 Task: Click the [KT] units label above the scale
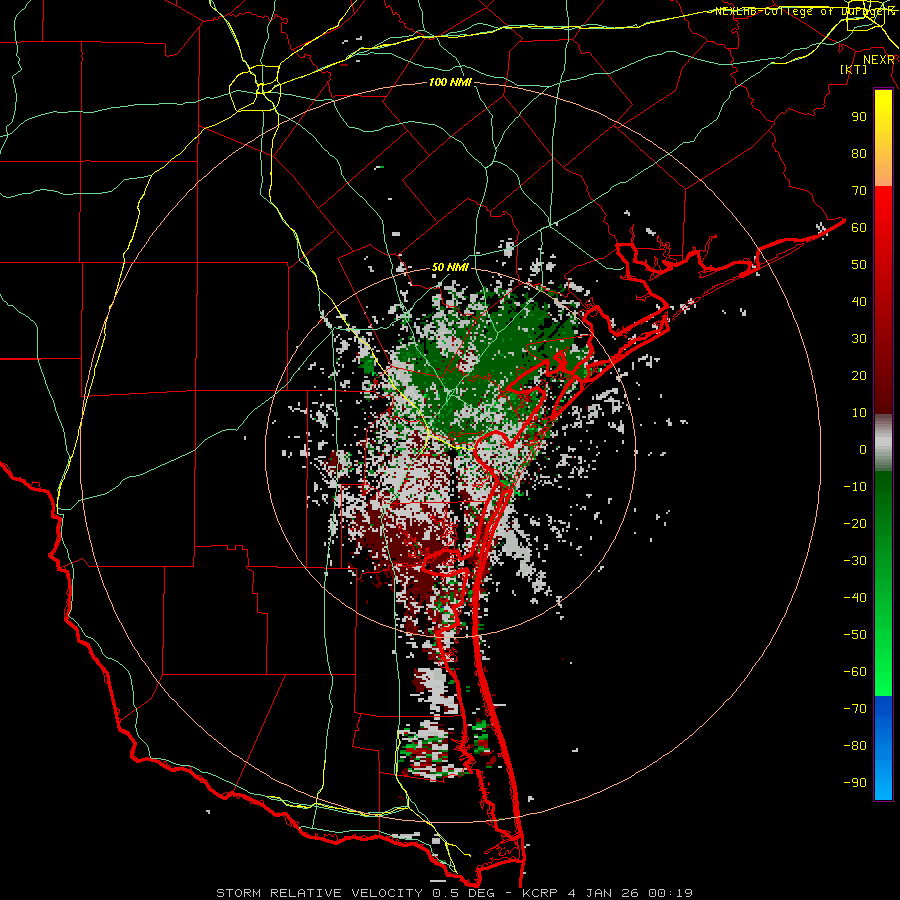pos(854,69)
